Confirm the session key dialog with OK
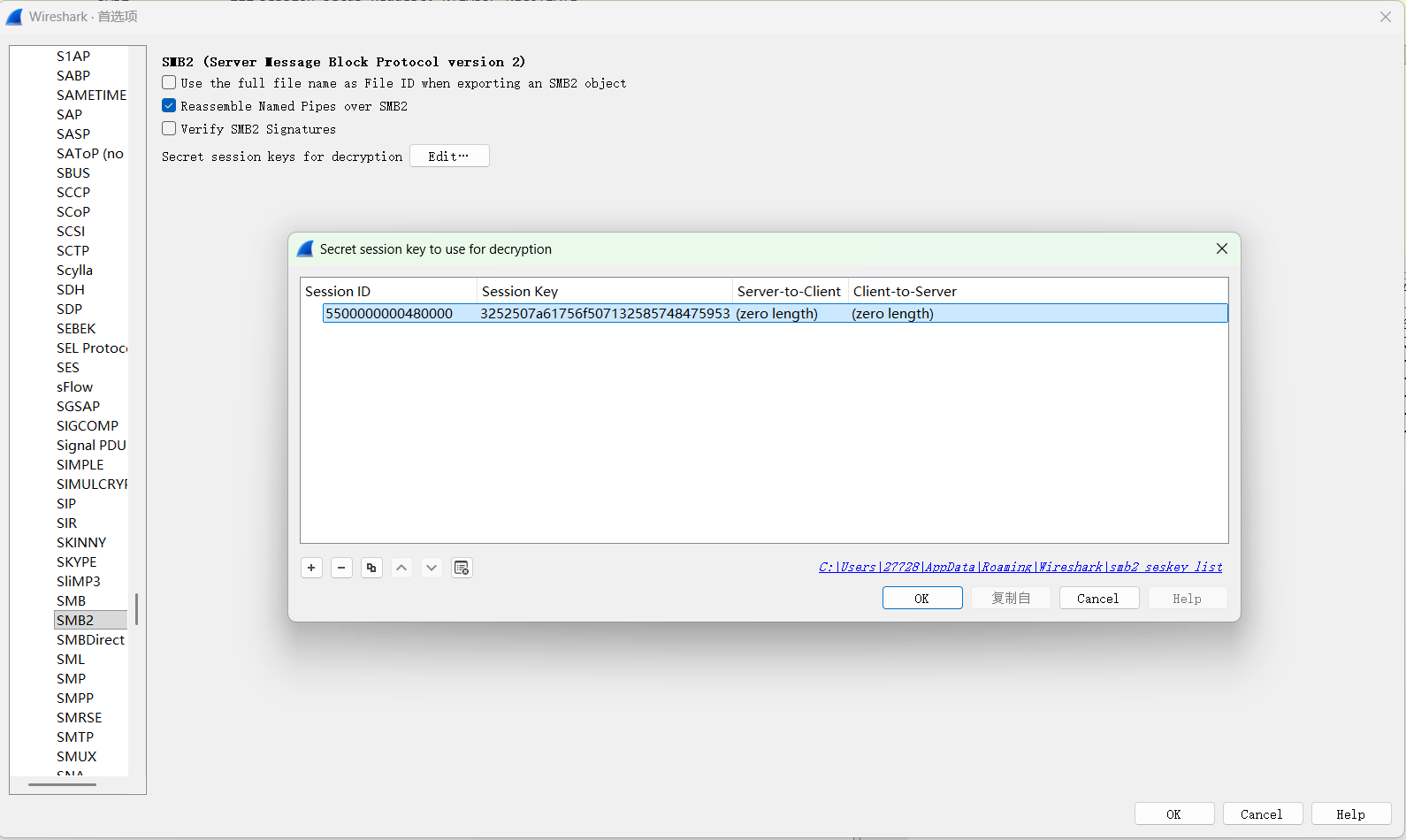This screenshot has height=840, width=1406. click(x=921, y=599)
